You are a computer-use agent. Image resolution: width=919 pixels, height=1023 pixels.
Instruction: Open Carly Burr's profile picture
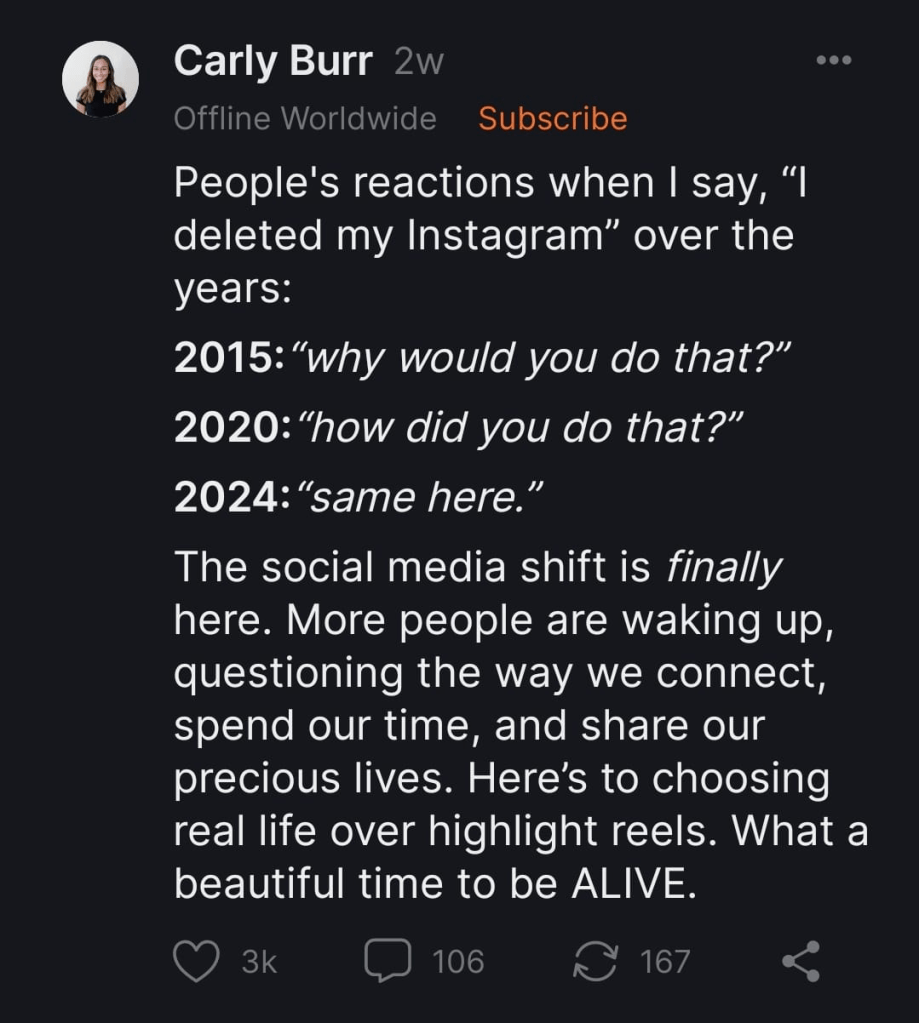[100, 79]
